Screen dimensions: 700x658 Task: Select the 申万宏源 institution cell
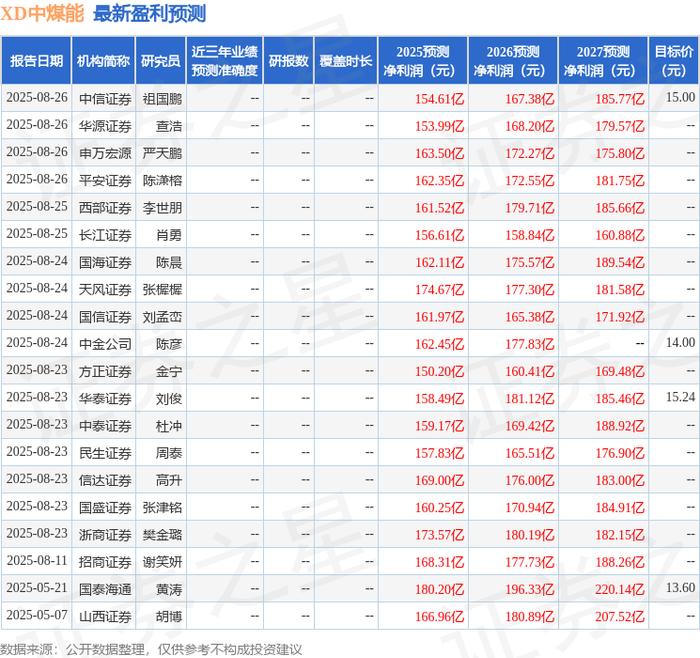pos(105,153)
